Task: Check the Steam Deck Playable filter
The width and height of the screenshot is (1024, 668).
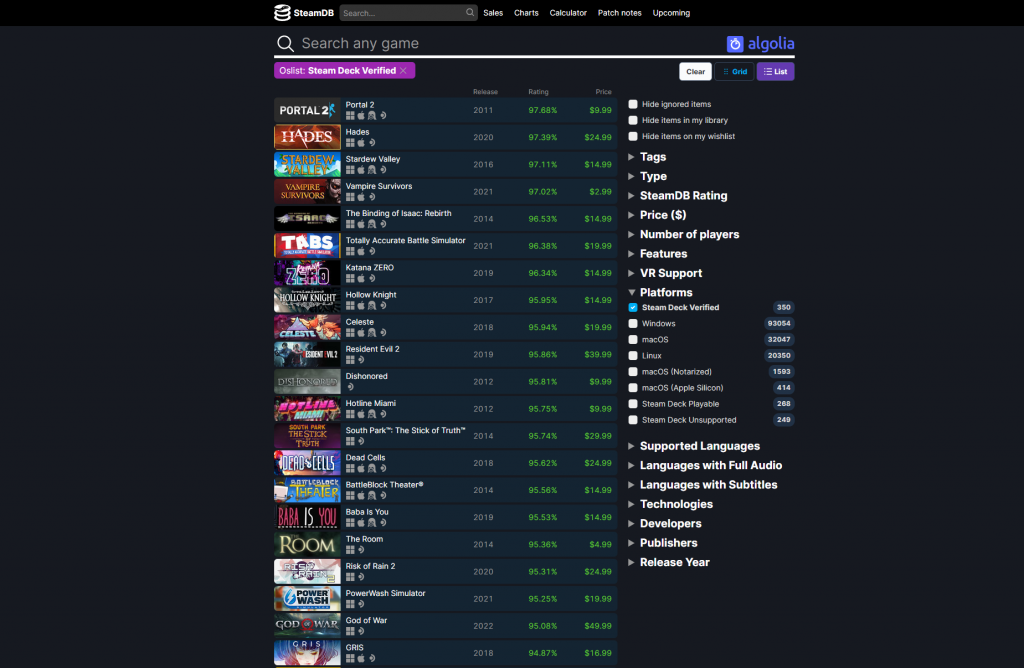Action: click(x=633, y=404)
